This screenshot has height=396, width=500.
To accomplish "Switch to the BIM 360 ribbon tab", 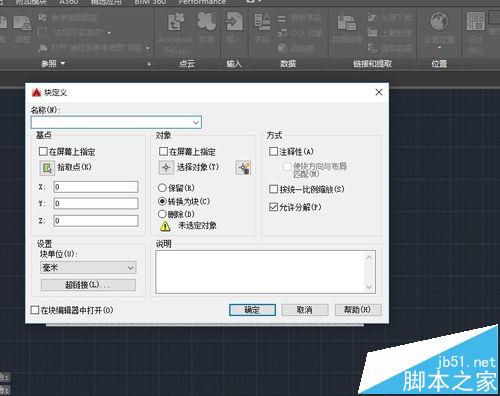I will click(x=150, y=2).
